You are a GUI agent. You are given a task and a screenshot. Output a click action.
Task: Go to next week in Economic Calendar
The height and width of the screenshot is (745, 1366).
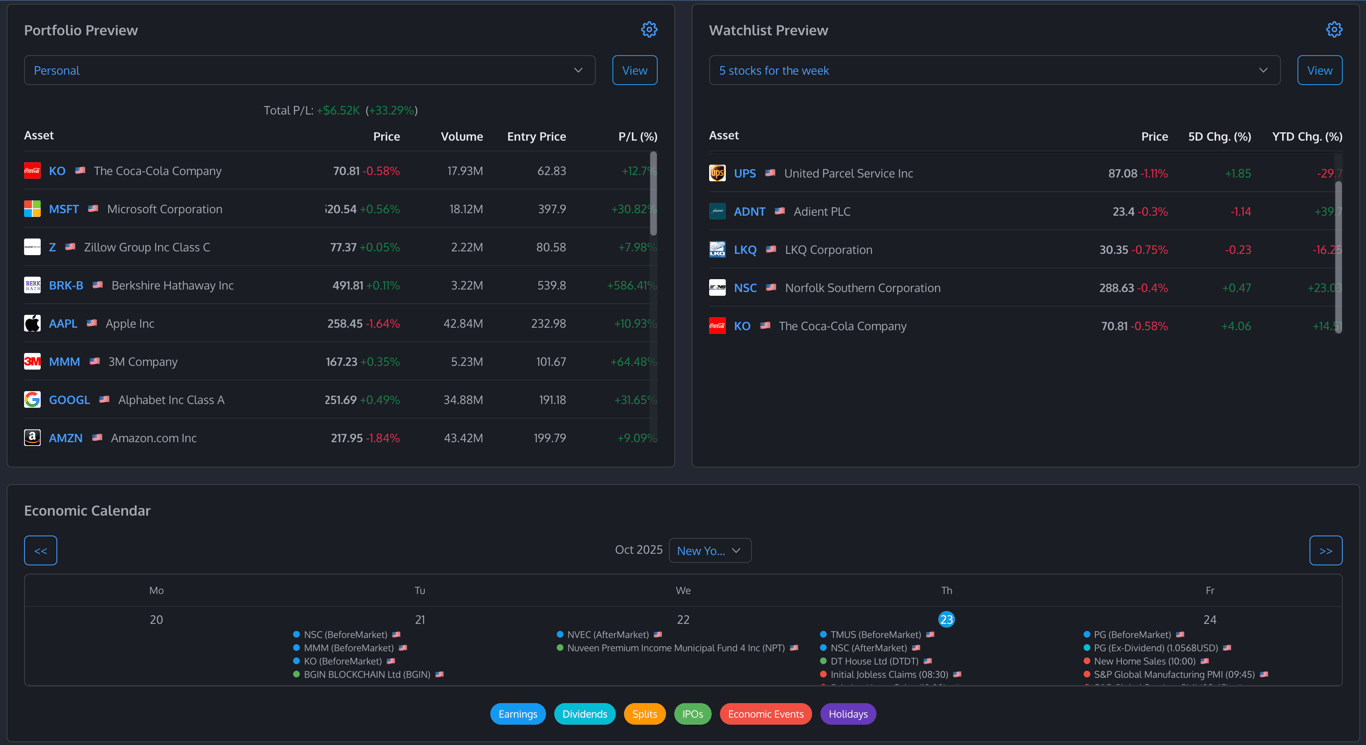click(x=1326, y=551)
